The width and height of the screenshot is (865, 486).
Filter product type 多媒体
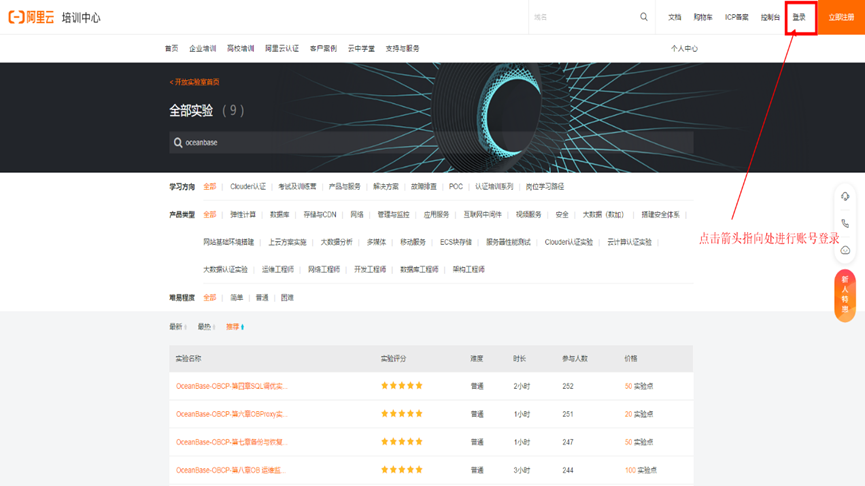(x=376, y=242)
